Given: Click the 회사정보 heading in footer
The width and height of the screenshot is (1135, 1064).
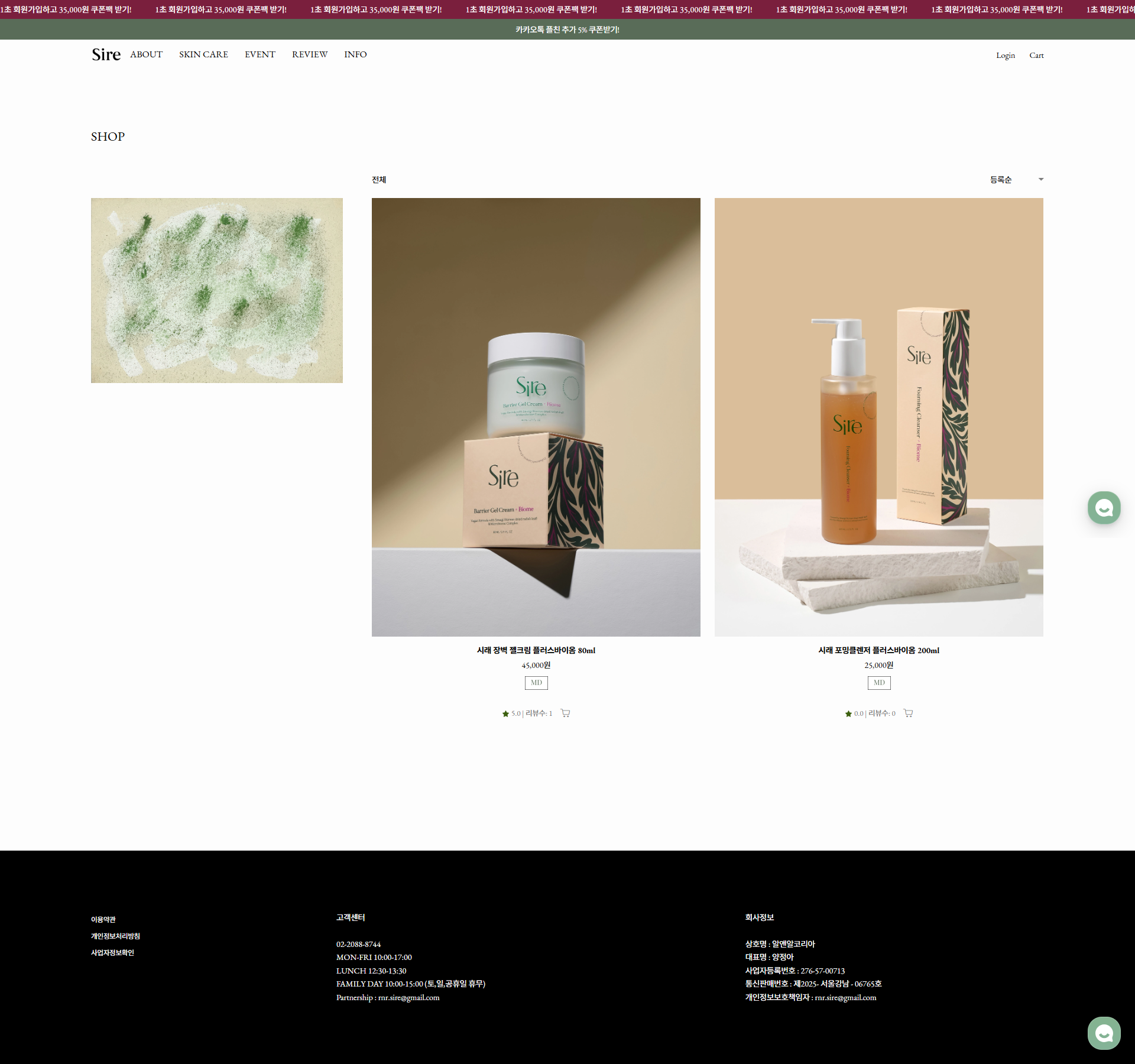Looking at the screenshot, I should pos(760,918).
